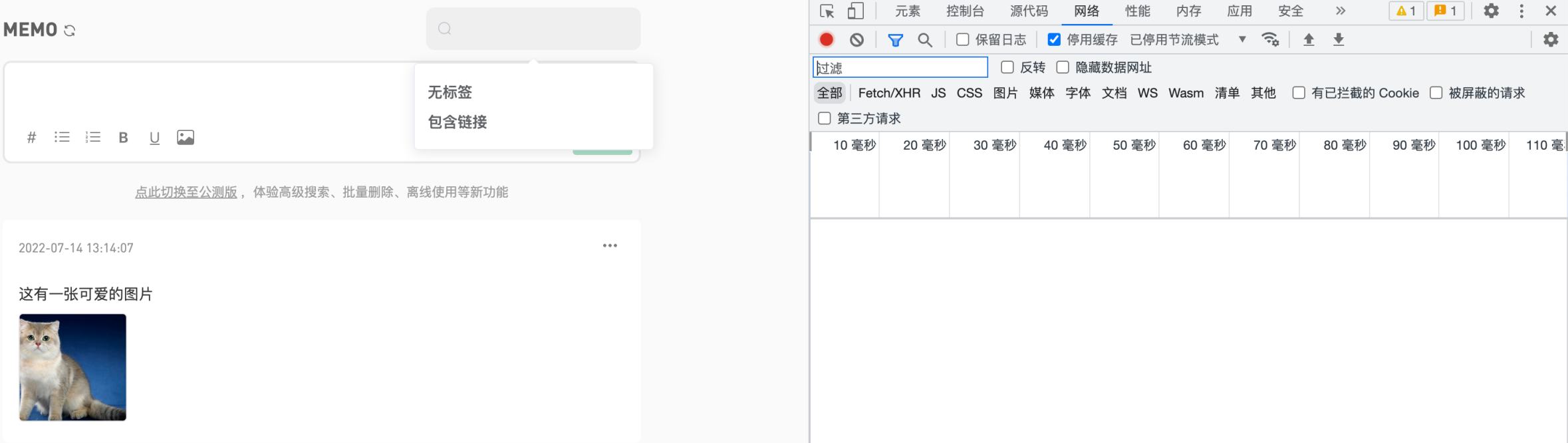Filter requests by Wasm type
The width and height of the screenshot is (1568, 443).
coord(1186,93)
